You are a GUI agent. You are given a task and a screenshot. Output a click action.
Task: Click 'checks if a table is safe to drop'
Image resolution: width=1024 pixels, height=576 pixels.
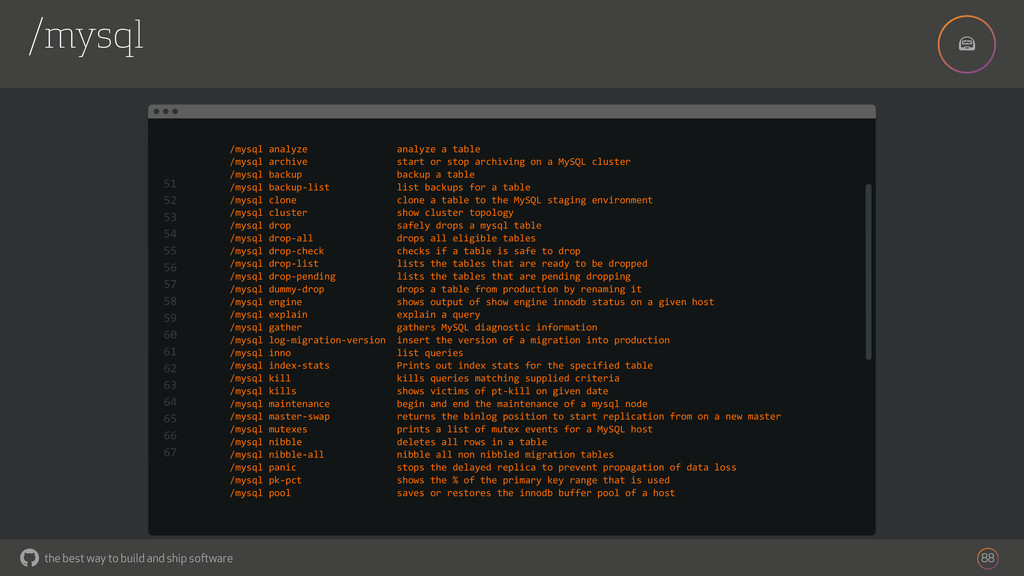point(488,251)
